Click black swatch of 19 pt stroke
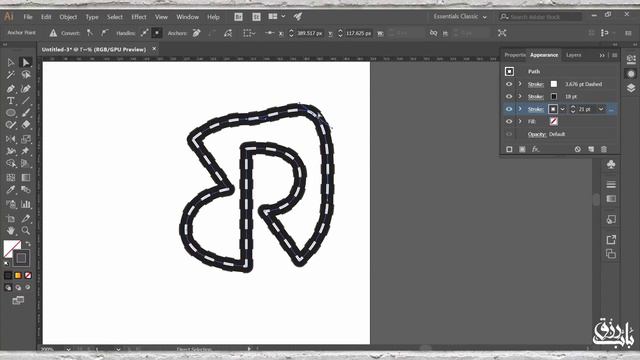 click(553, 97)
